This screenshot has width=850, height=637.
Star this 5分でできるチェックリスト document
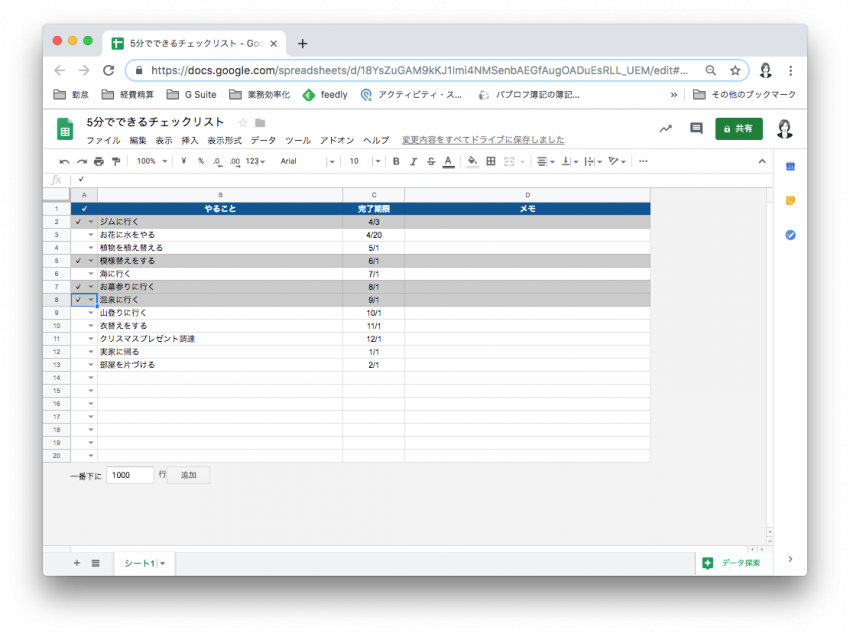tap(243, 122)
